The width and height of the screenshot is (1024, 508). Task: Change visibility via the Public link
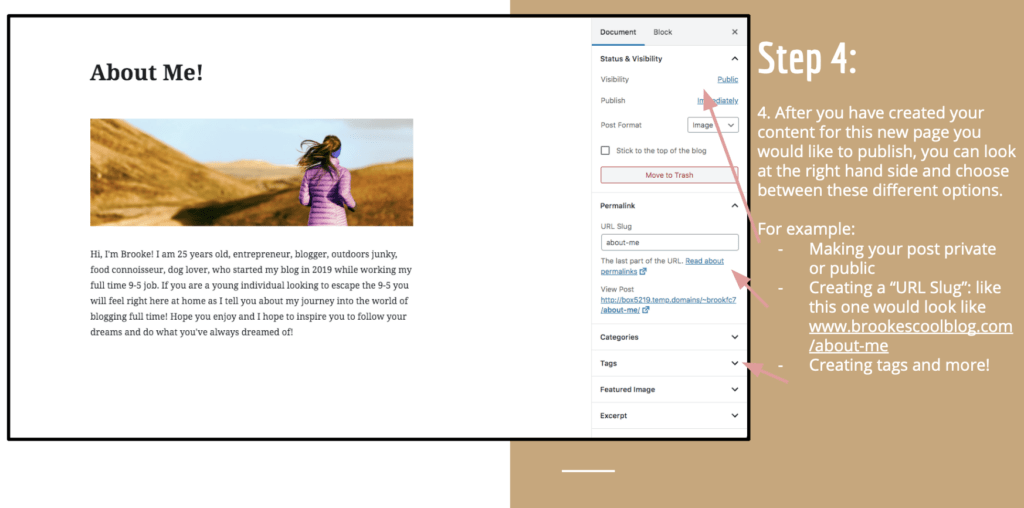point(727,79)
